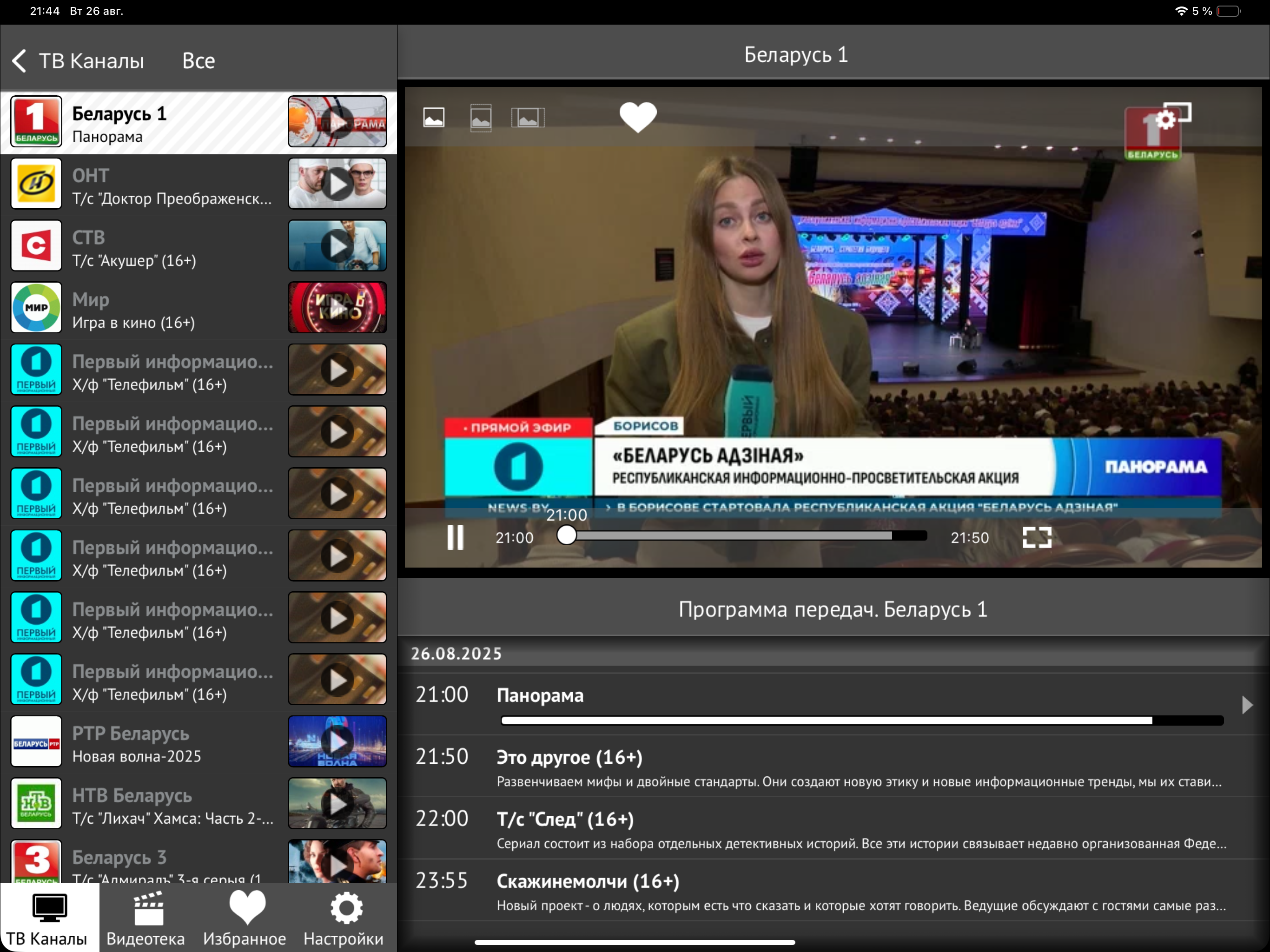Tap the Wi-Fi status icon
The width and height of the screenshot is (1270, 952).
(x=1182, y=11)
